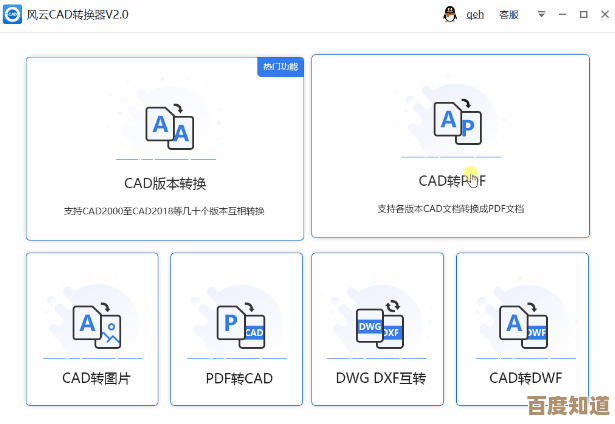Open the CAD转图片 label
The width and height of the screenshot is (615, 424).
click(97, 378)
